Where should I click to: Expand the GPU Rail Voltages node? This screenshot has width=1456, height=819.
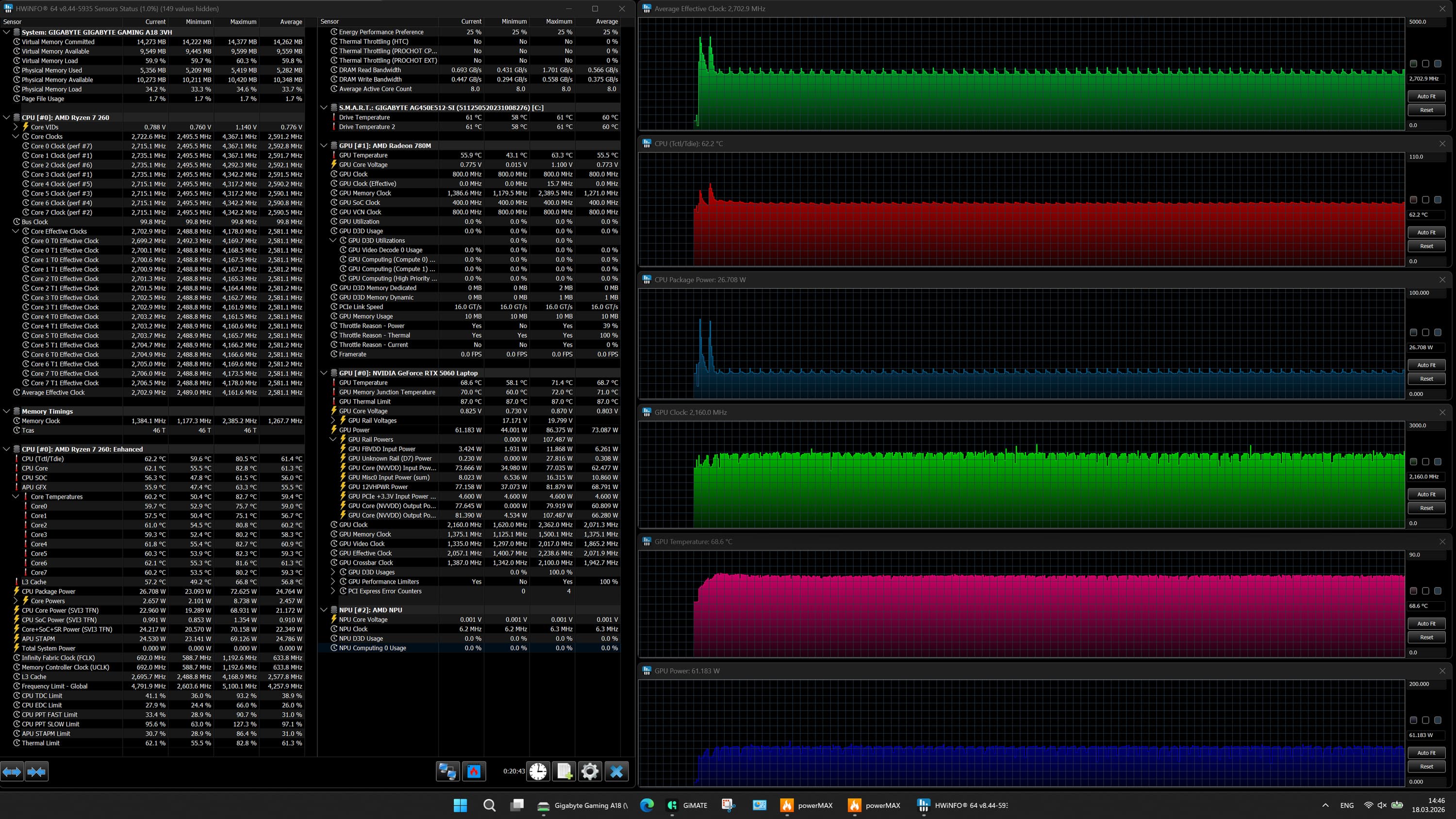(x=333, y=421)
